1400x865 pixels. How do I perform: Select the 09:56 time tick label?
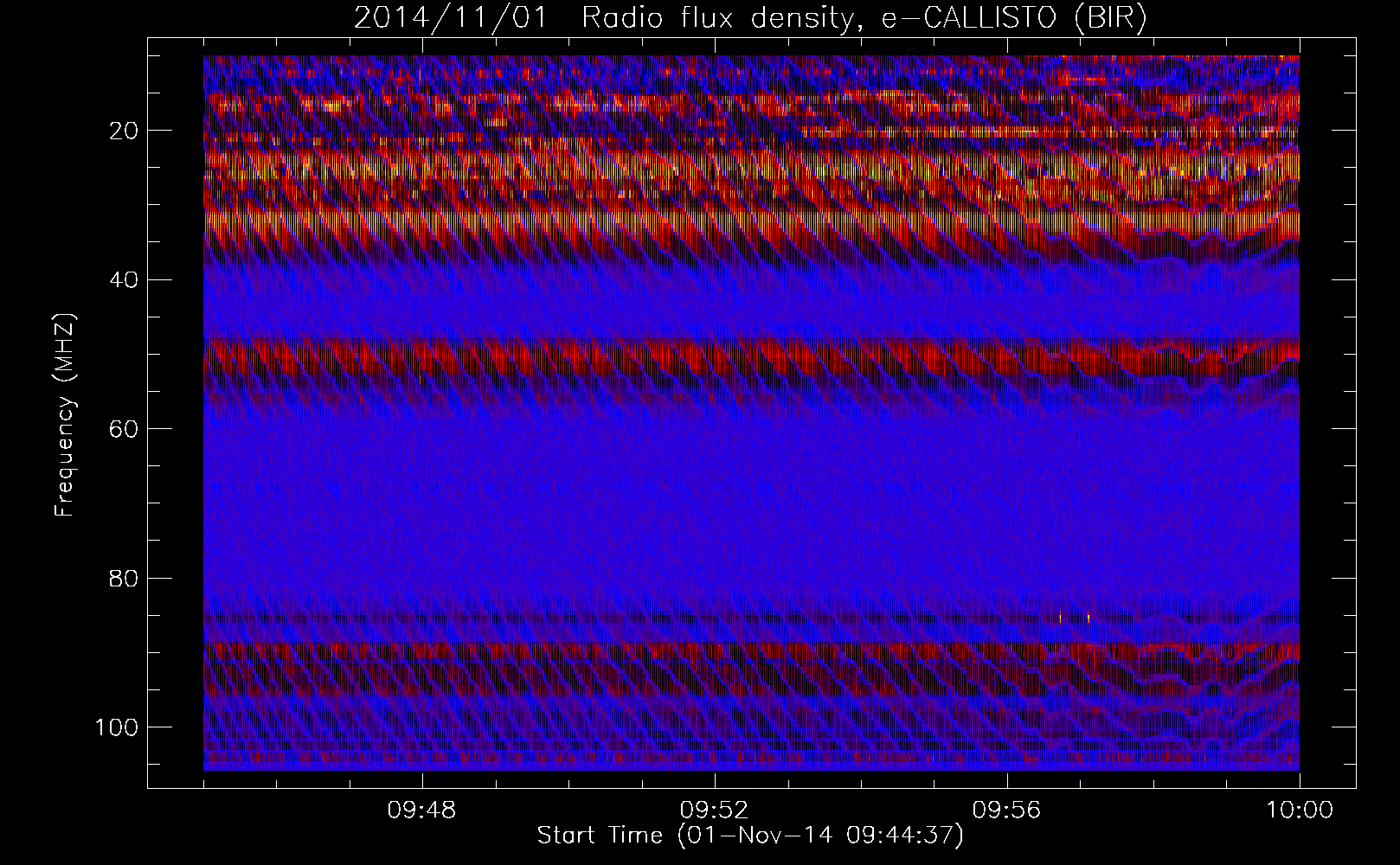pyautogui.click(x=1006, y=811)
